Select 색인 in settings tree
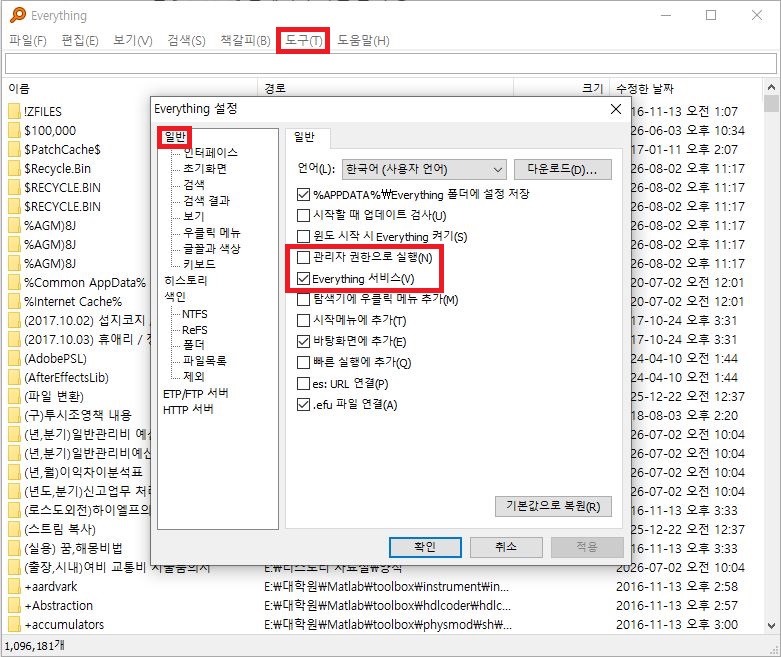Viewport: 781px width, 657px height. click(x=175, y=296)
